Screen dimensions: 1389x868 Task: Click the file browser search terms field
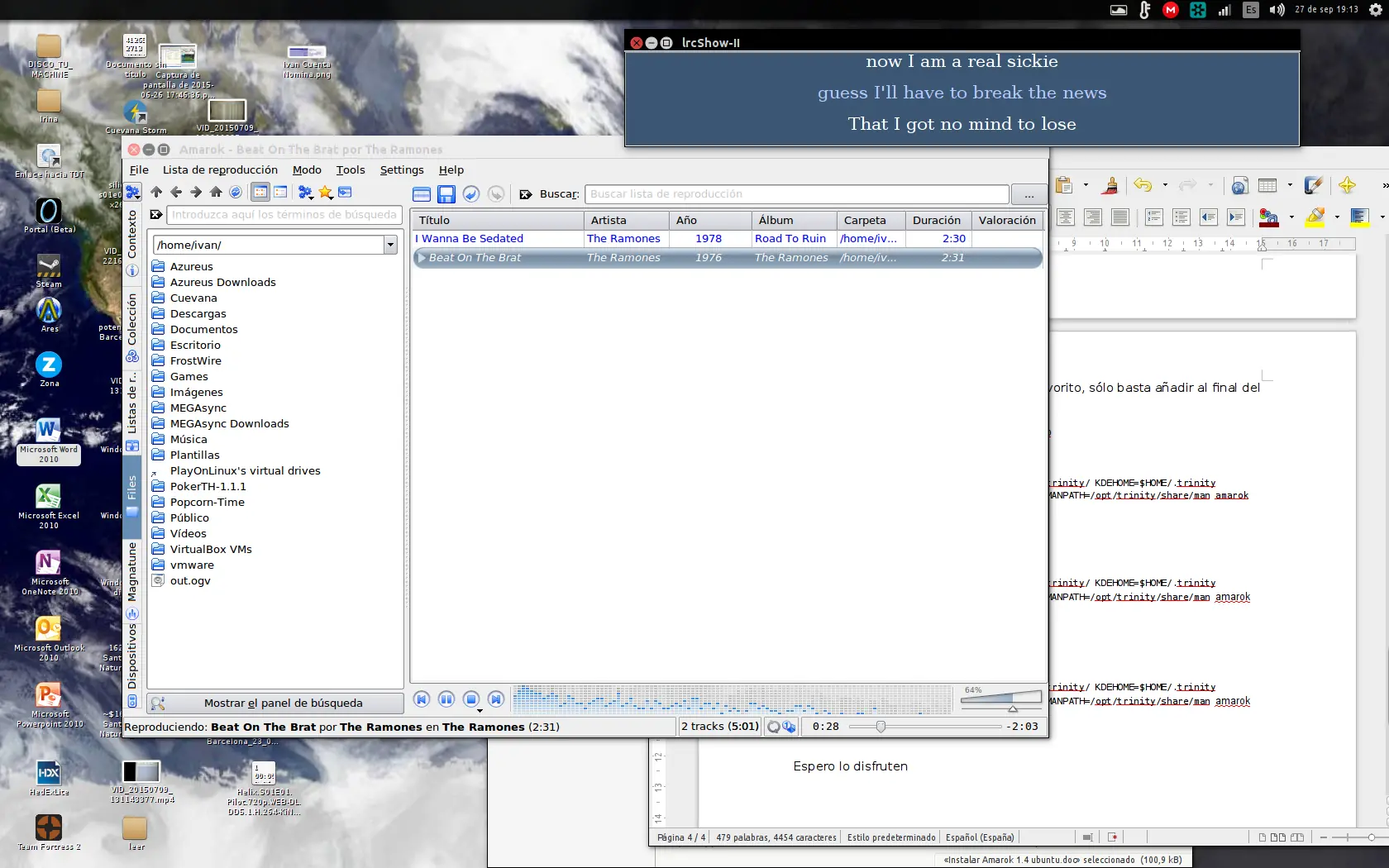[284, 215]
